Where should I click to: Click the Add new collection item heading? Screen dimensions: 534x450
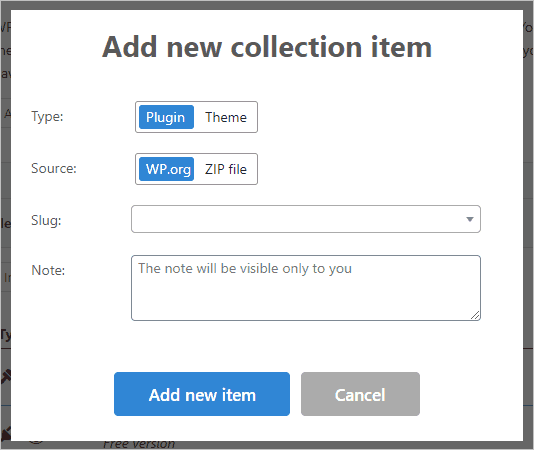[267, 47]
